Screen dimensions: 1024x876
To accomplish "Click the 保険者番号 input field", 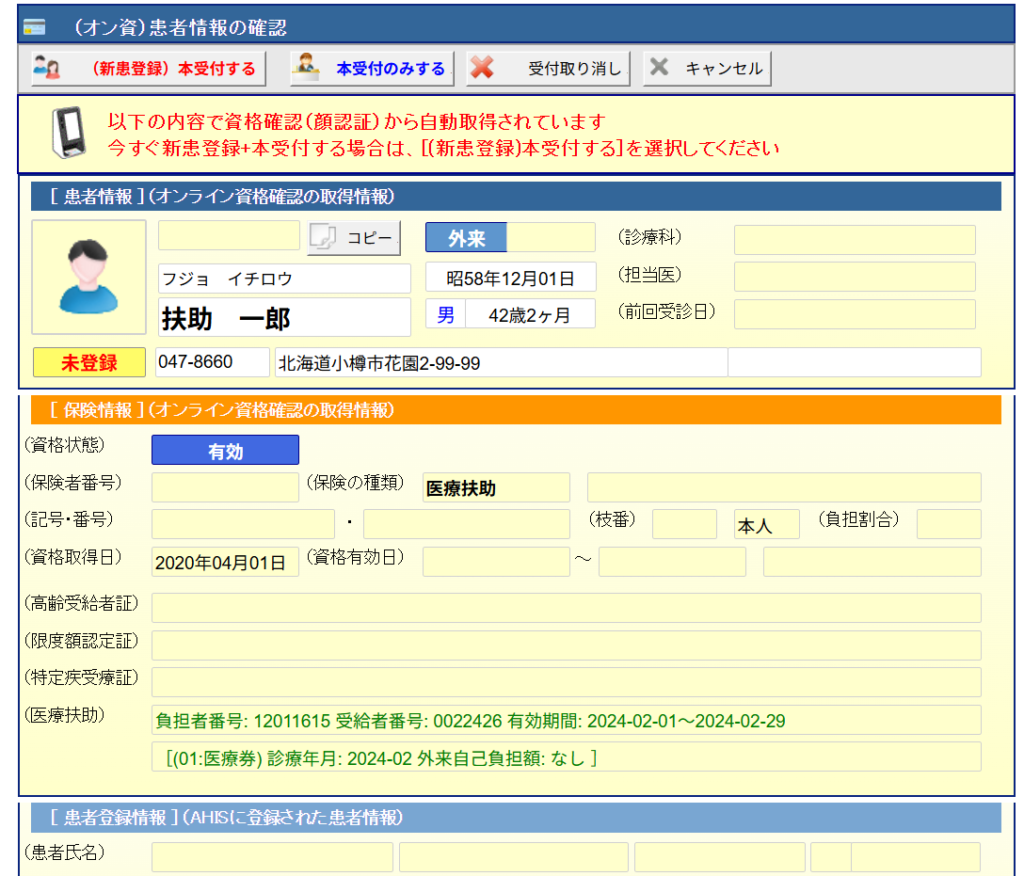I will [225, 487].
